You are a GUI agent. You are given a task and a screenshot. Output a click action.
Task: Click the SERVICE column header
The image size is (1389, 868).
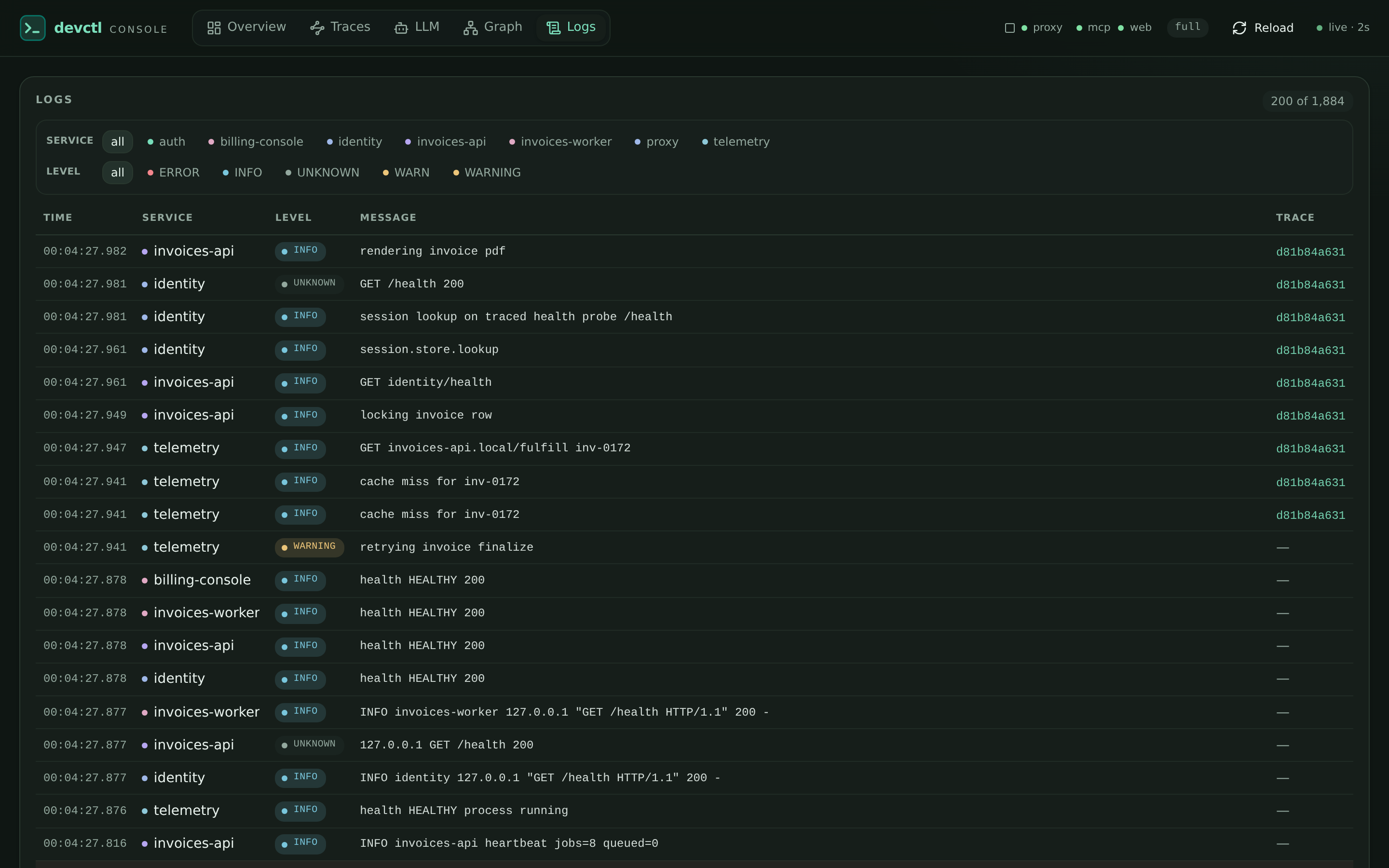tap(168, 217)
